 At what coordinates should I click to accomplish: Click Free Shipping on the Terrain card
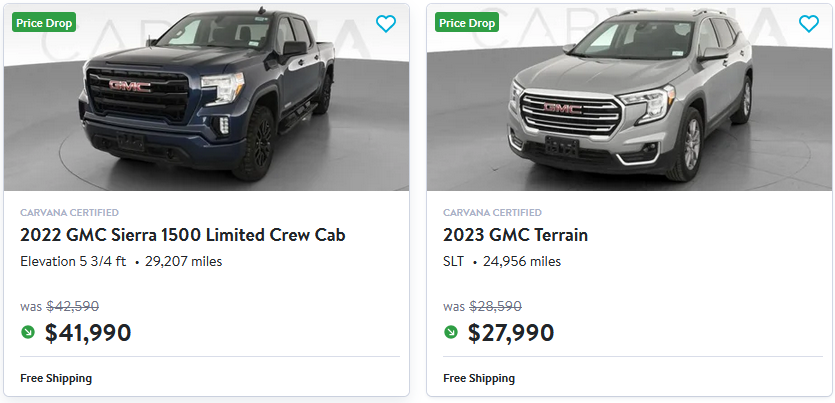coord(479,379)
